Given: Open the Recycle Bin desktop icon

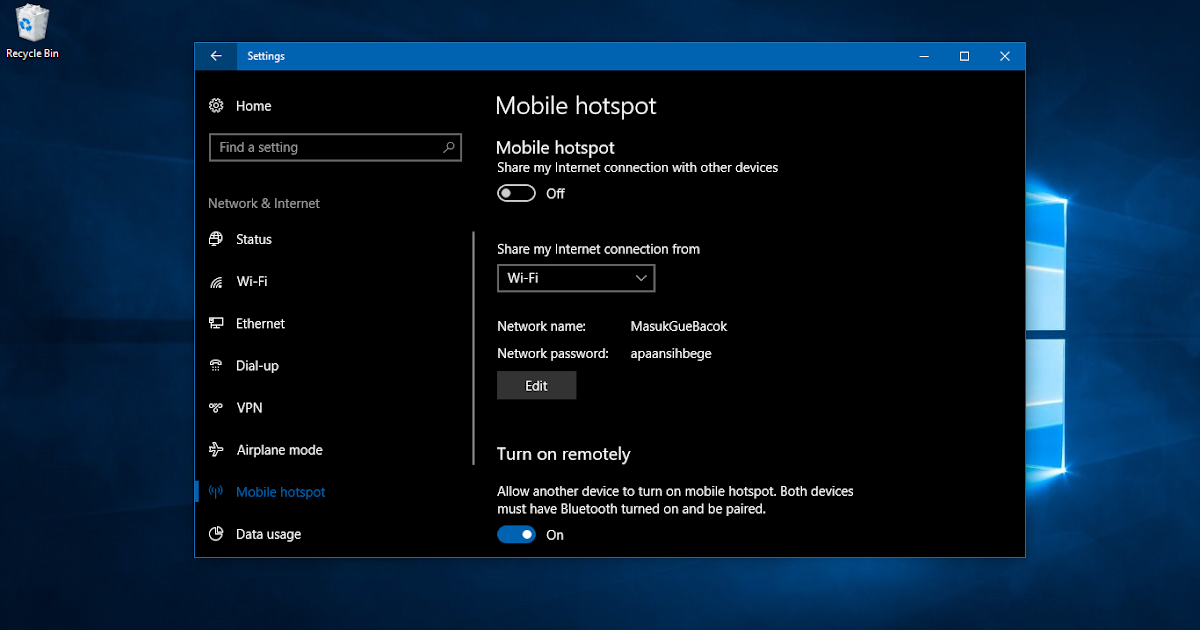Looking at the screenshot, I should click(x=32, y=32).
